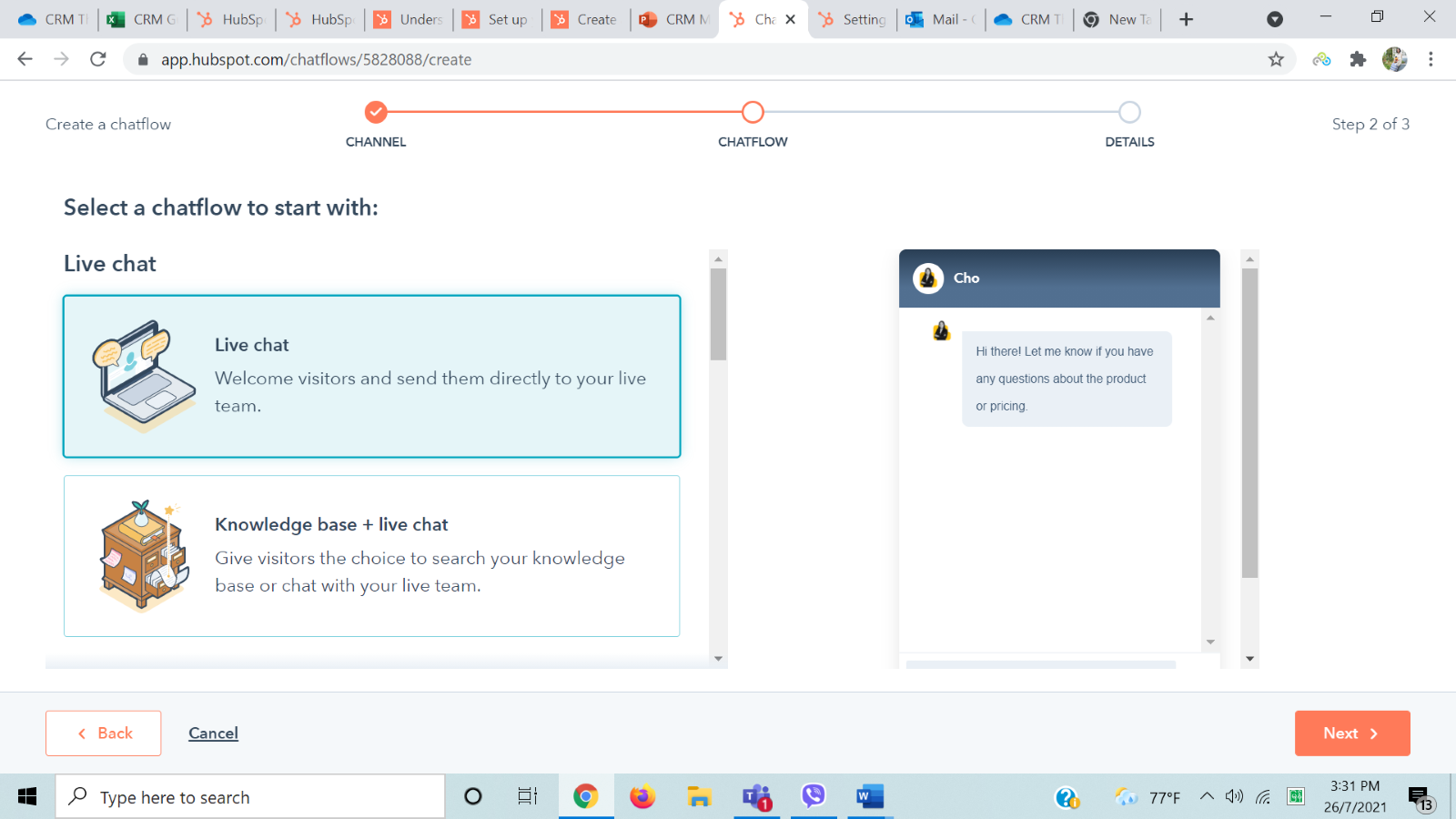Click the chatflow list scroll up arrow
The width and height of the screenshot is (1456, 819).
click(718, 259)
